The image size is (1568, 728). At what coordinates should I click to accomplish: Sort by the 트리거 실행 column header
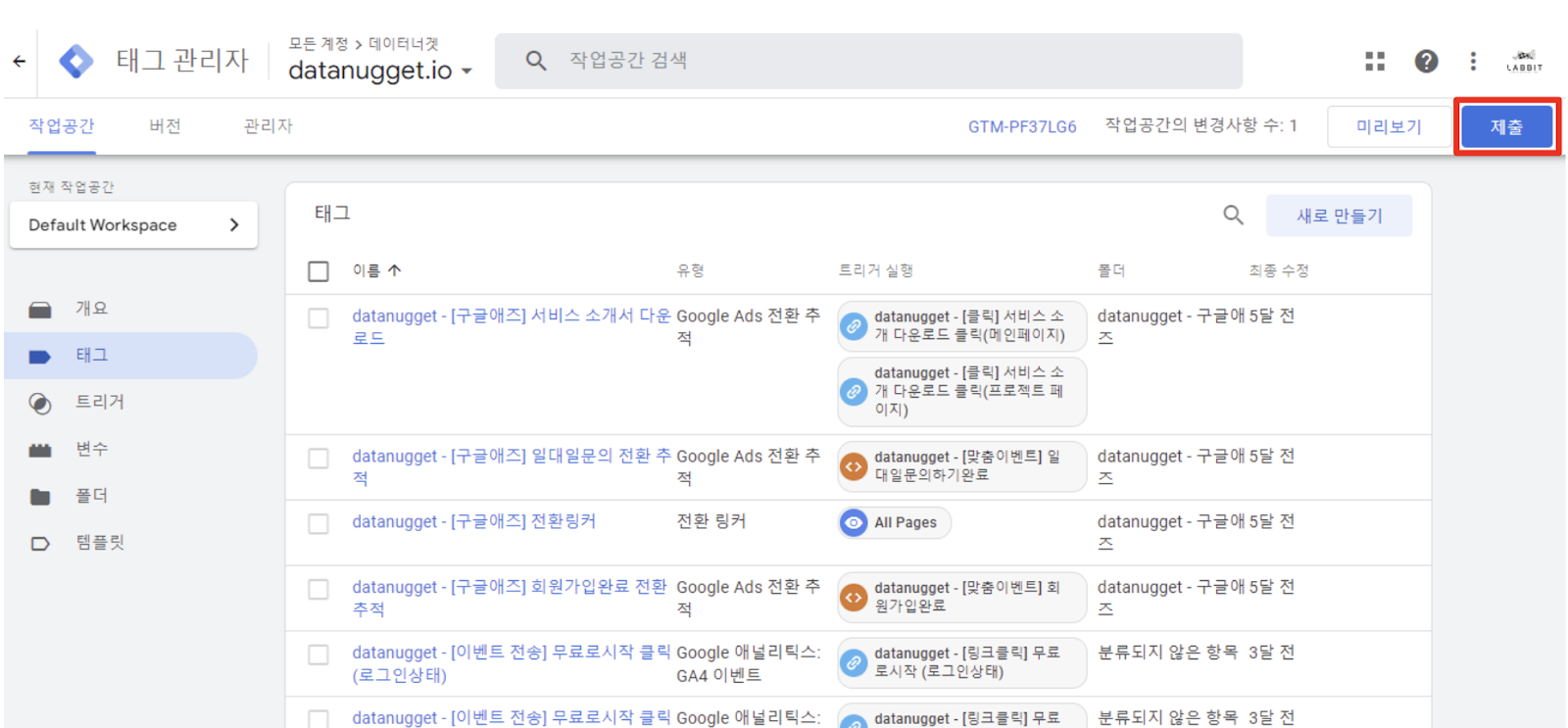click(875, 270)
